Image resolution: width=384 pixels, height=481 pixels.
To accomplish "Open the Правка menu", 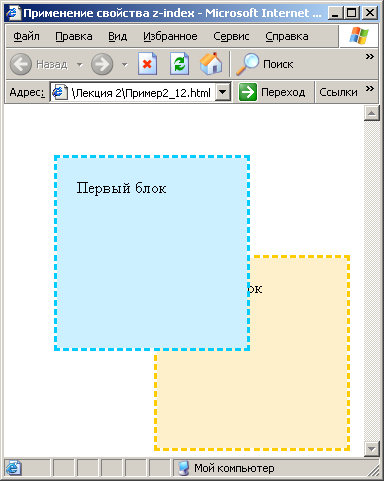I will 74,36.
